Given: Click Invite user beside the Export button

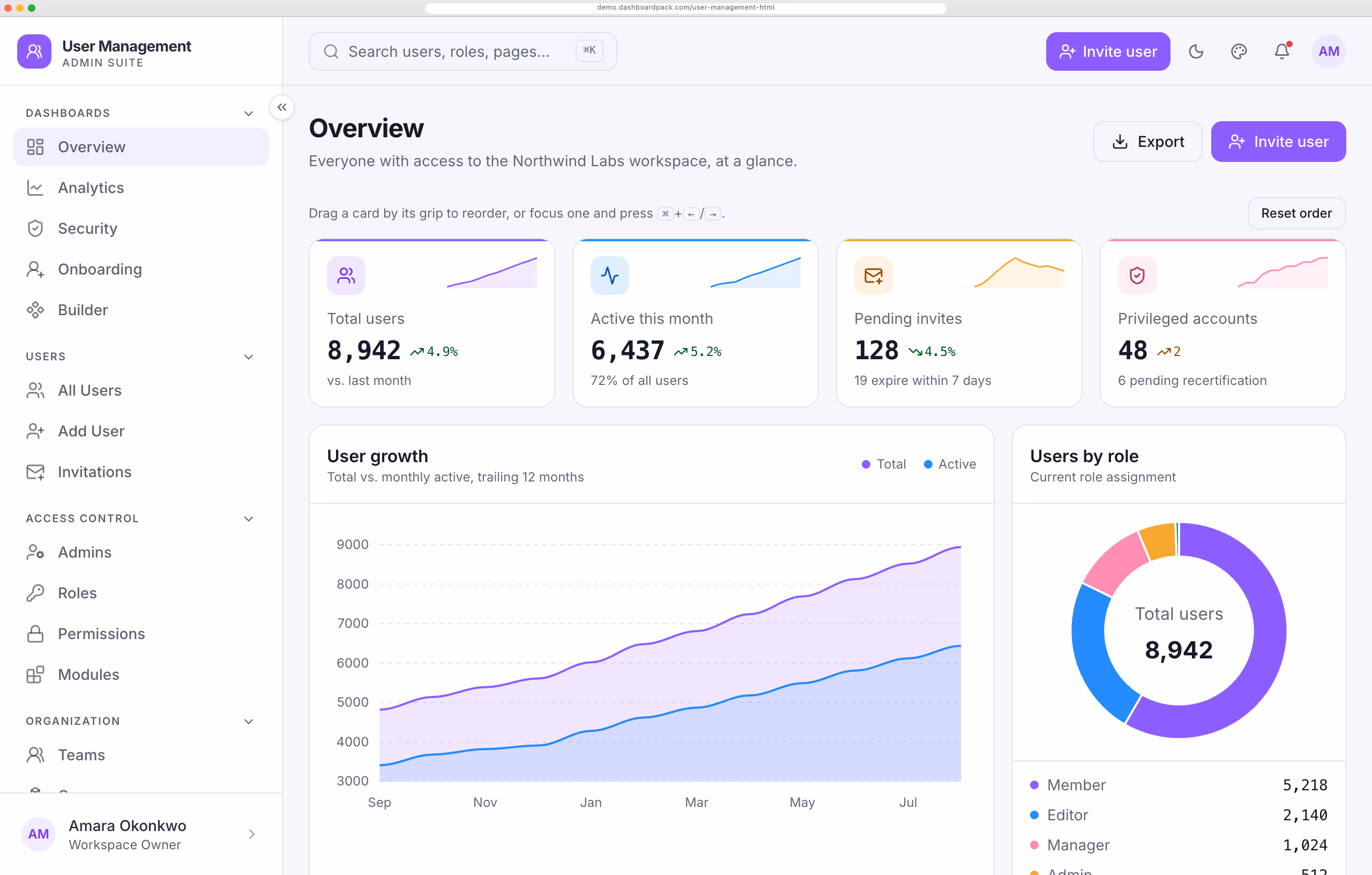Looking at the screenshot, I should [1278, 142].
